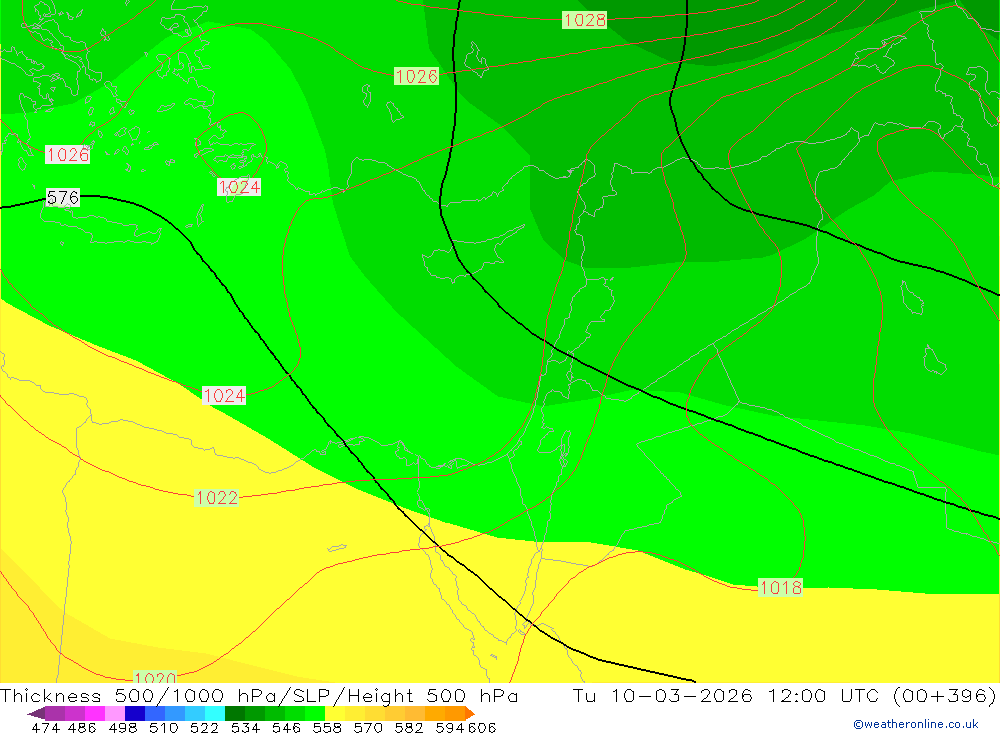The width and height of the screenshot is (1000, 733).
Task: Click the 1020 isobar label
Action: pyautogui.click(x=155, y=677)
